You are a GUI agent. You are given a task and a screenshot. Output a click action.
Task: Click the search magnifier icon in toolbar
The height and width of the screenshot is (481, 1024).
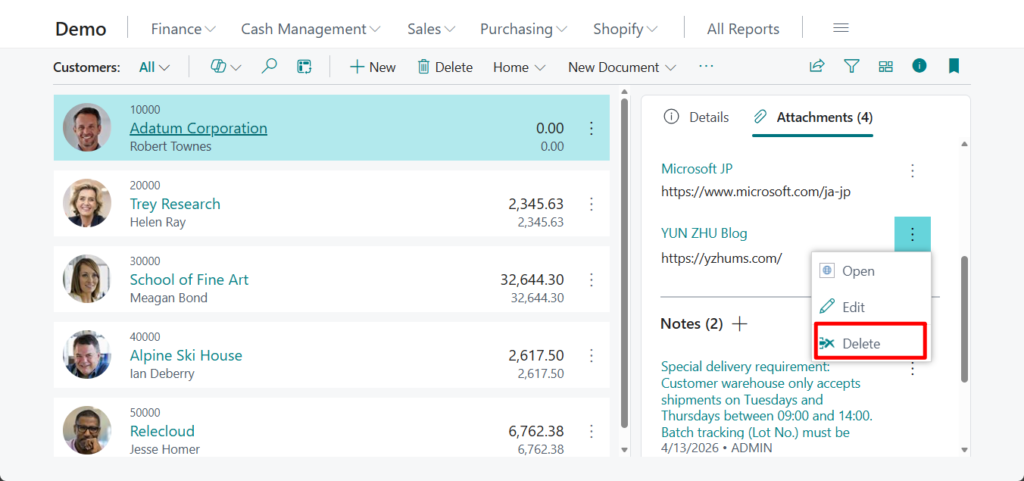pyautogui.click(x=269, y=67)
